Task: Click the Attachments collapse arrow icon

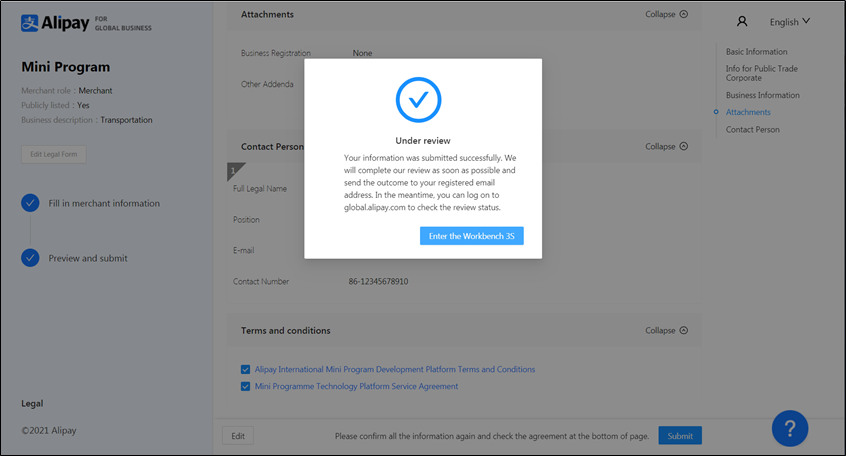Action: [684, 15]
